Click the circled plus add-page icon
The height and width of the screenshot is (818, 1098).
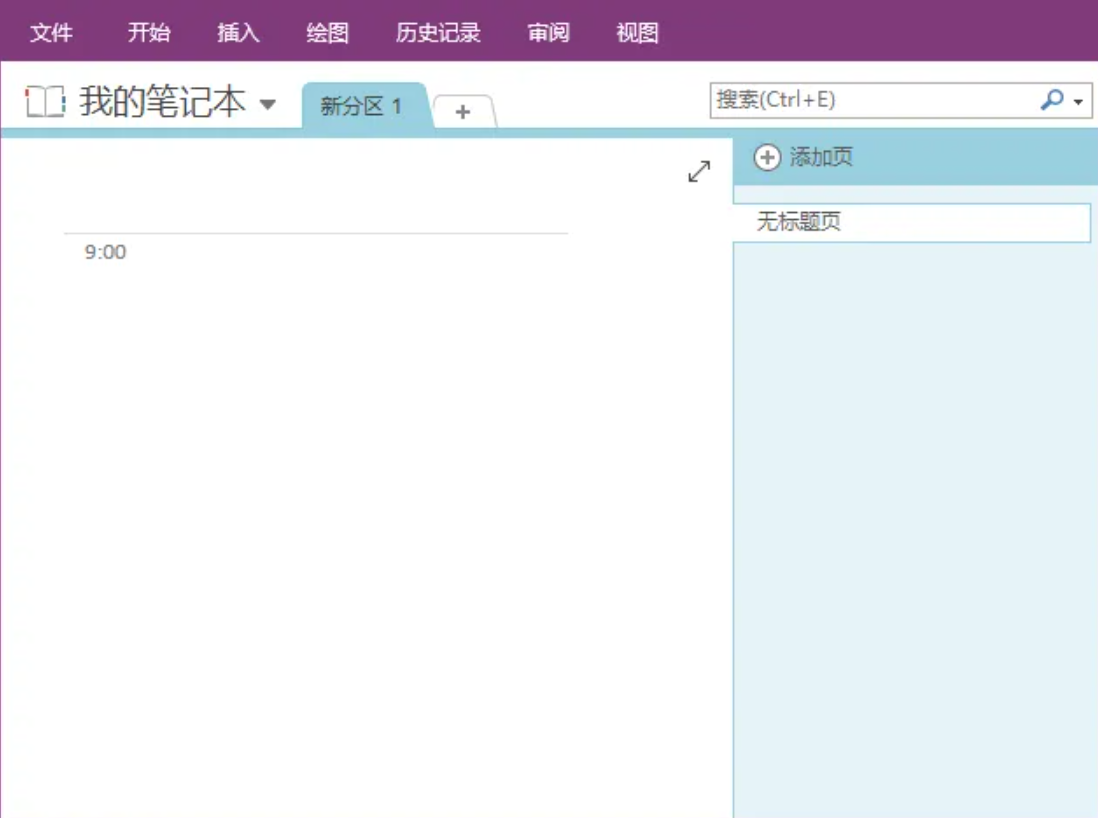coord(767,157)
